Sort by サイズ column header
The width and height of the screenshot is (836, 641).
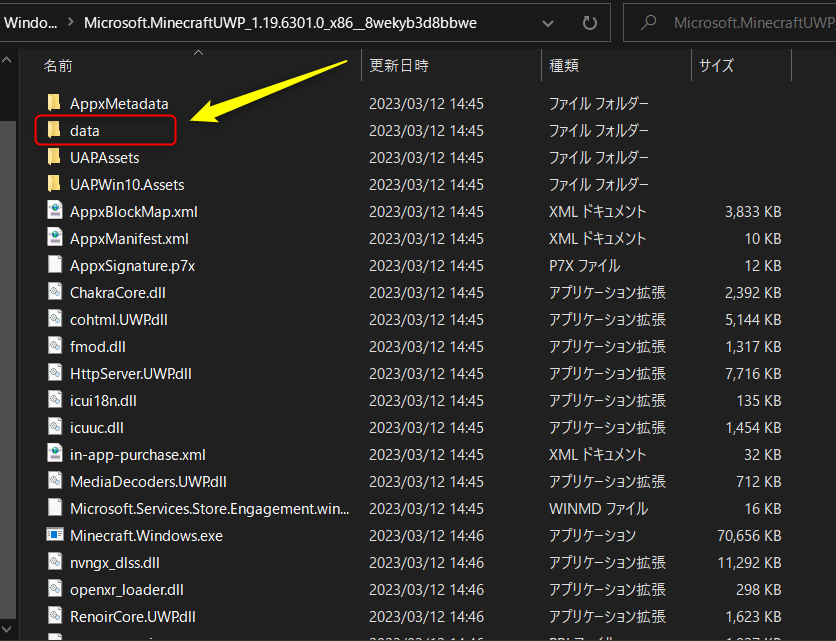(x=716, y=66)
